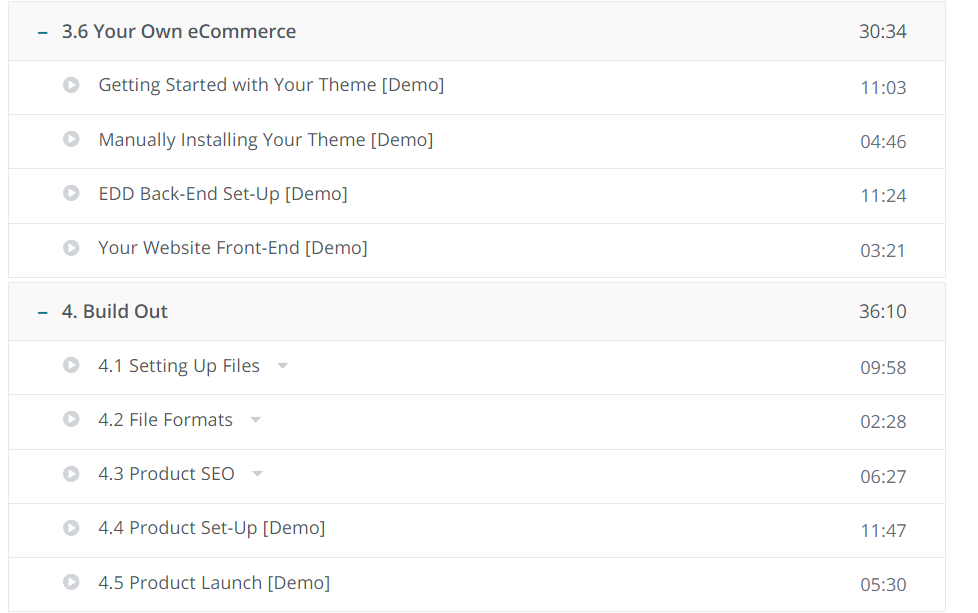Click the 3.6 Your Own eCommerce heading
The image size is (978, 613).
(179, 31)
